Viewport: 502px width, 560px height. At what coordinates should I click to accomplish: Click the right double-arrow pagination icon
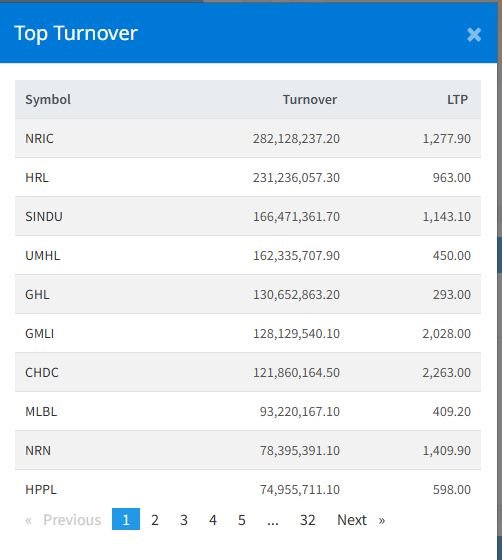tap(382, 520)
